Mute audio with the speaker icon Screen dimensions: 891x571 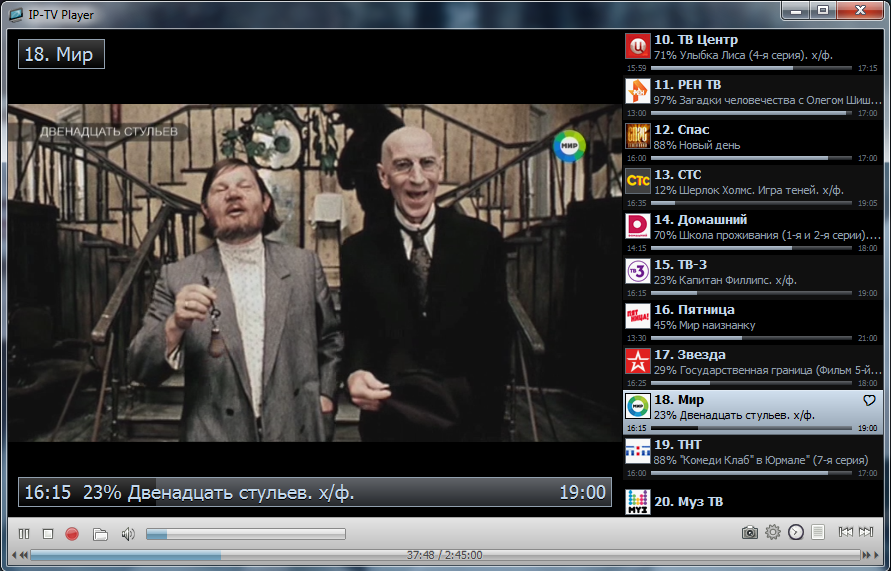click(x=128, y=534)
